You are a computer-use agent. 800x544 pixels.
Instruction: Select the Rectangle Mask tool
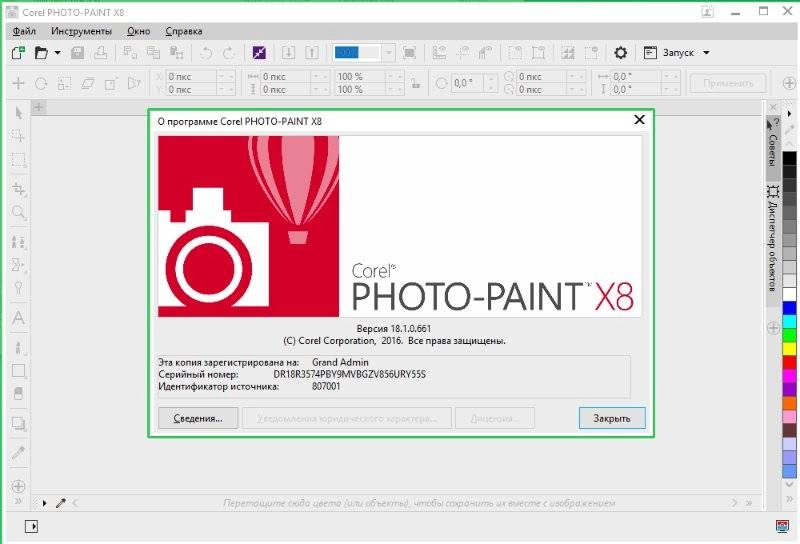point(18,160)
